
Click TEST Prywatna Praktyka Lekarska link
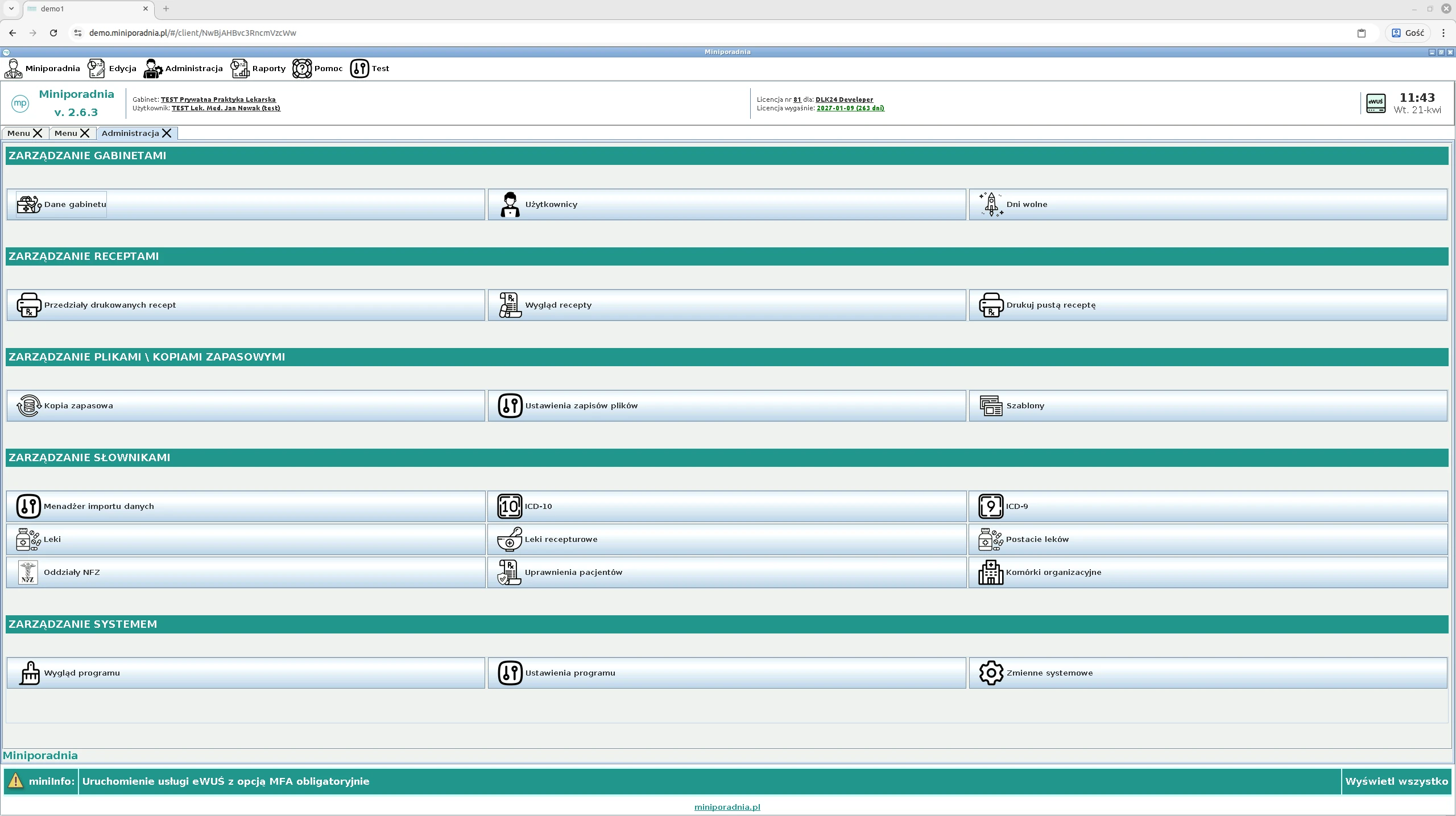tap(218, 100)
